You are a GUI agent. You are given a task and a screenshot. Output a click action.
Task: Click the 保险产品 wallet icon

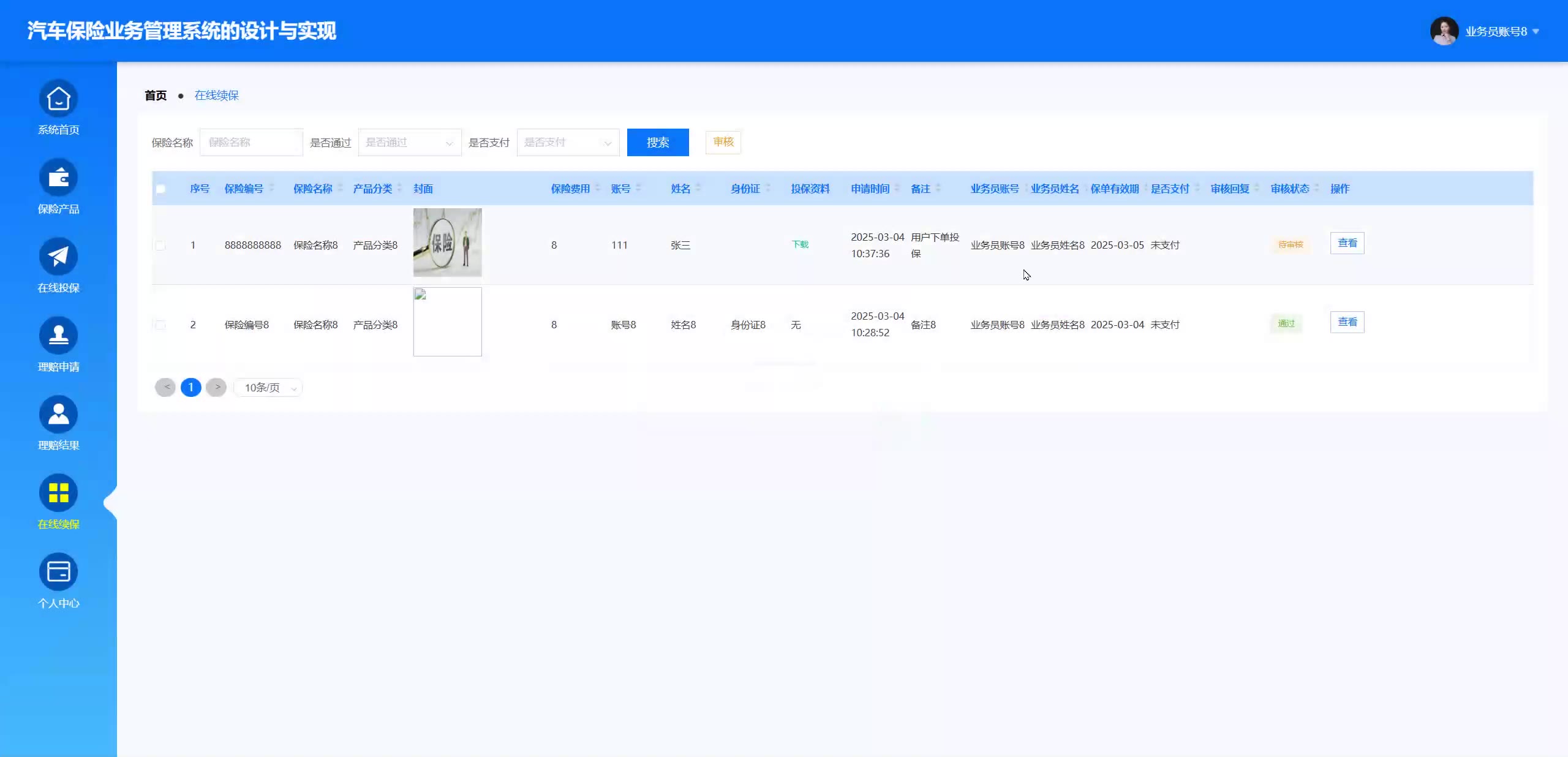point(58,178)
